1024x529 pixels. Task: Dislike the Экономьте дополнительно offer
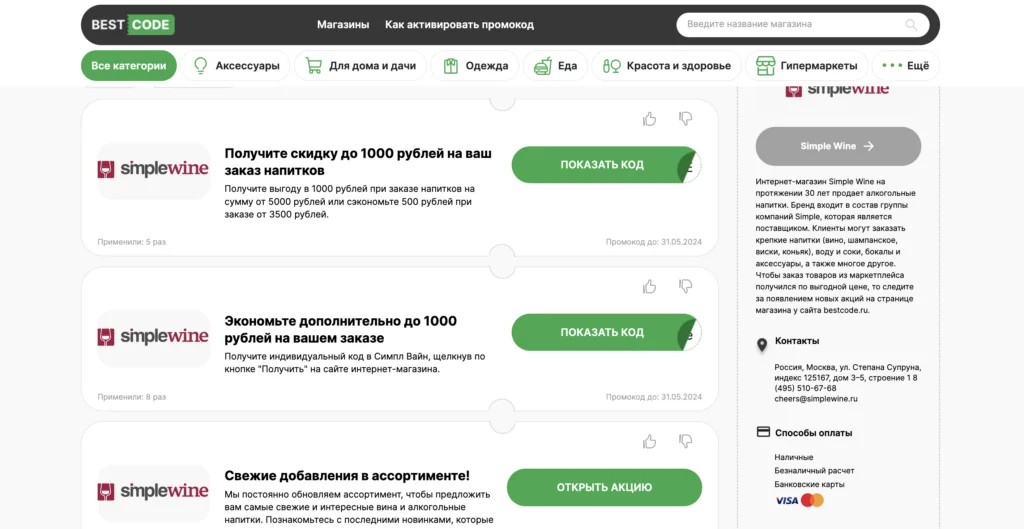click(x=685, y=286)
